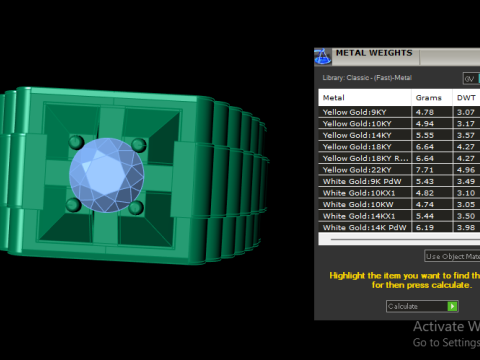Image resolution: width=480 pixels, height=360 pixels.
Task: Click the 4.94 grams value
Action: pyautogui.click(x=425, y=124)
